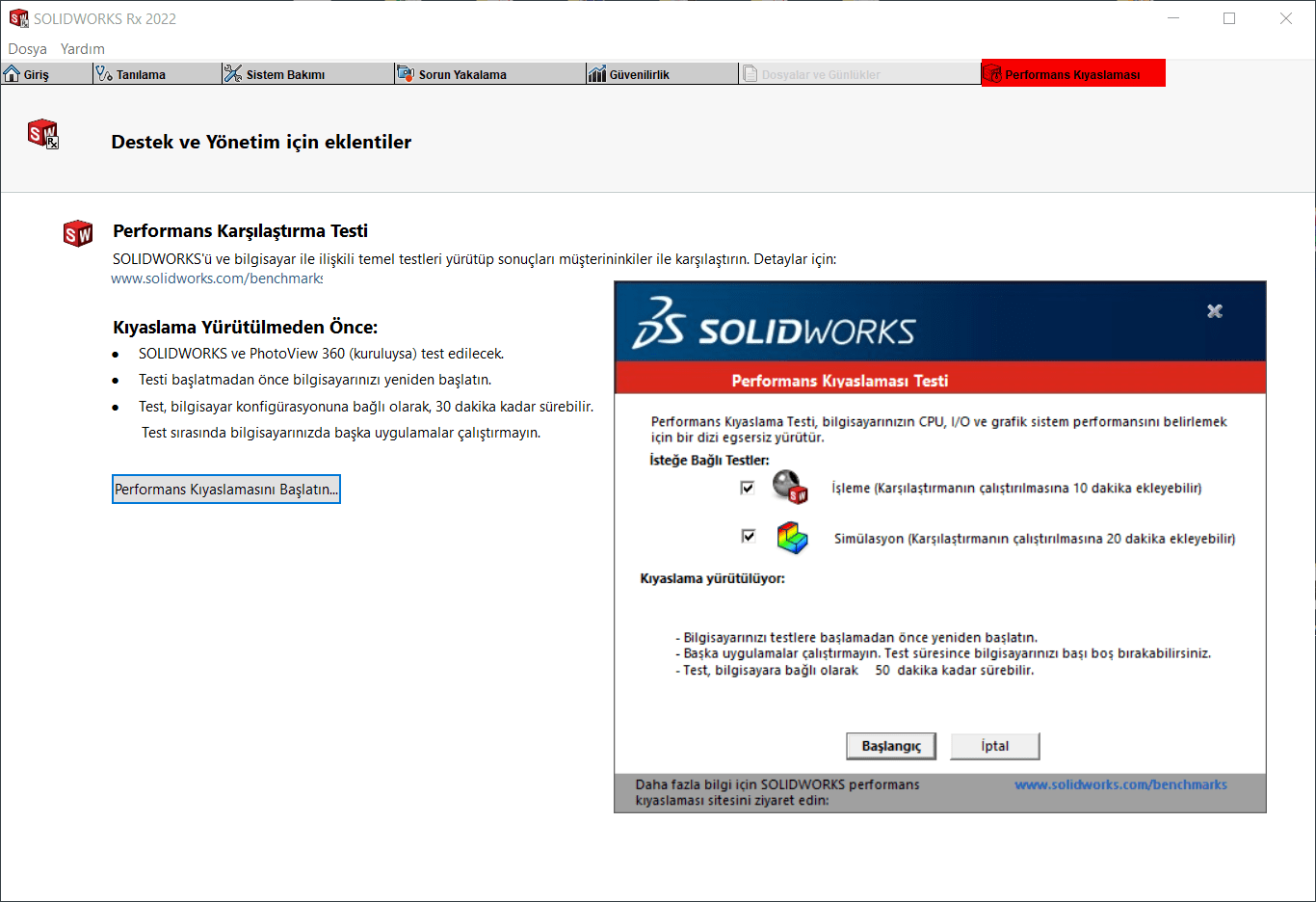Click the Performans Kıyaslamasını Başlatın button
The image size is (1316, 902).
(x=226, y=489)
